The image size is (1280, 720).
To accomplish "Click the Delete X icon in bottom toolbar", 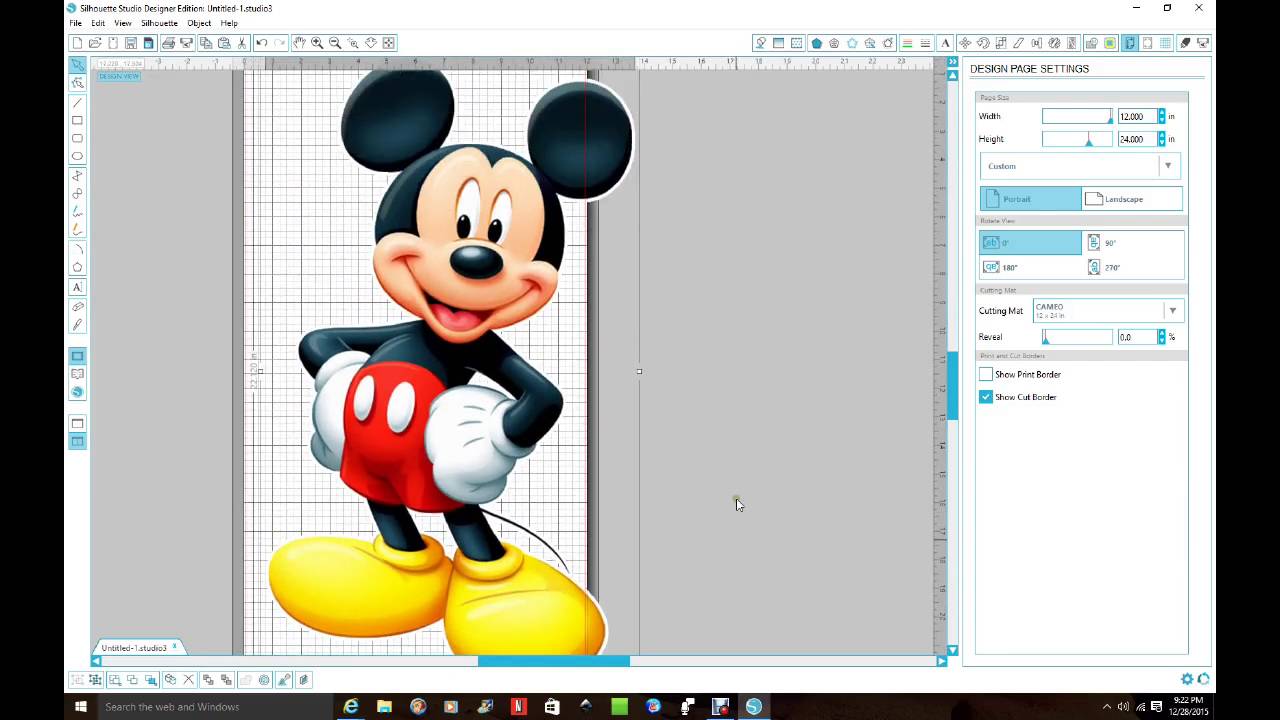I will coord(188,680).
